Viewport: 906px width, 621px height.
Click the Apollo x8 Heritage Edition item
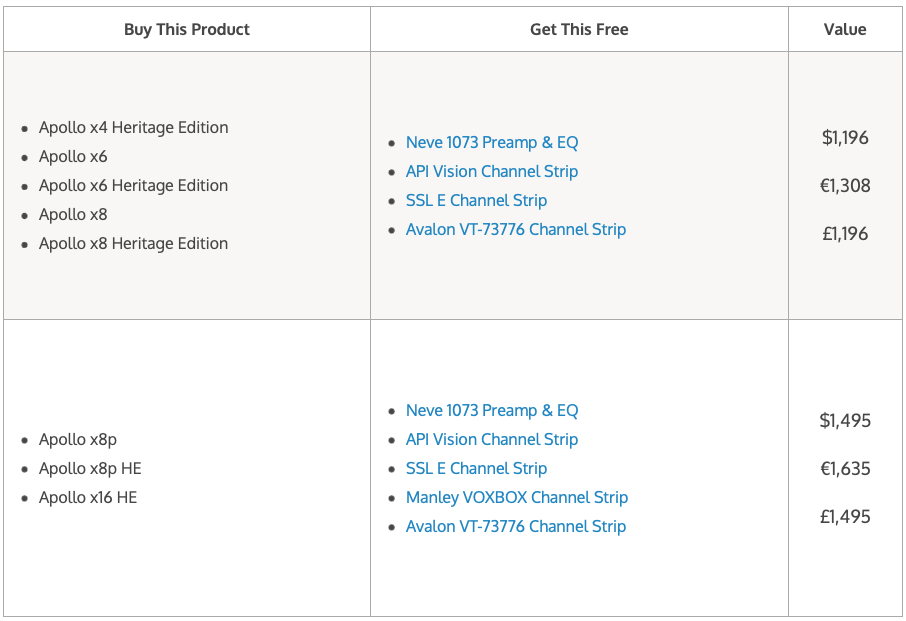coord(133,244)
